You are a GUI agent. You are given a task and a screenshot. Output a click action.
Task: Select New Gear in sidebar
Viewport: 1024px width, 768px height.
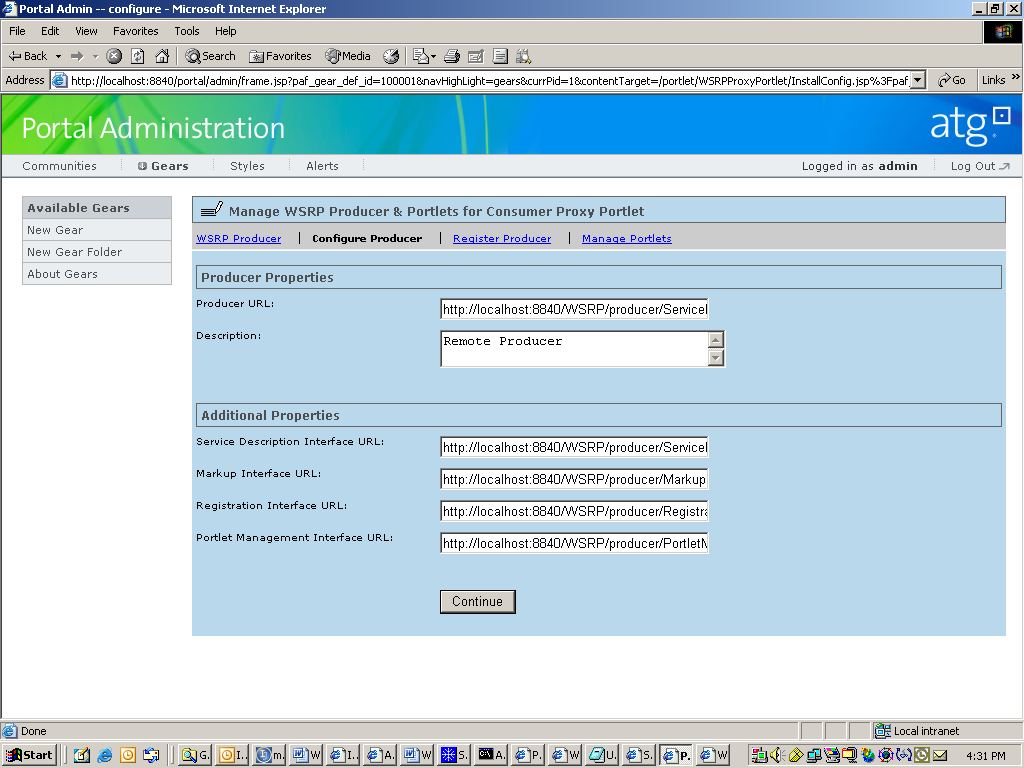pos(97,230)
